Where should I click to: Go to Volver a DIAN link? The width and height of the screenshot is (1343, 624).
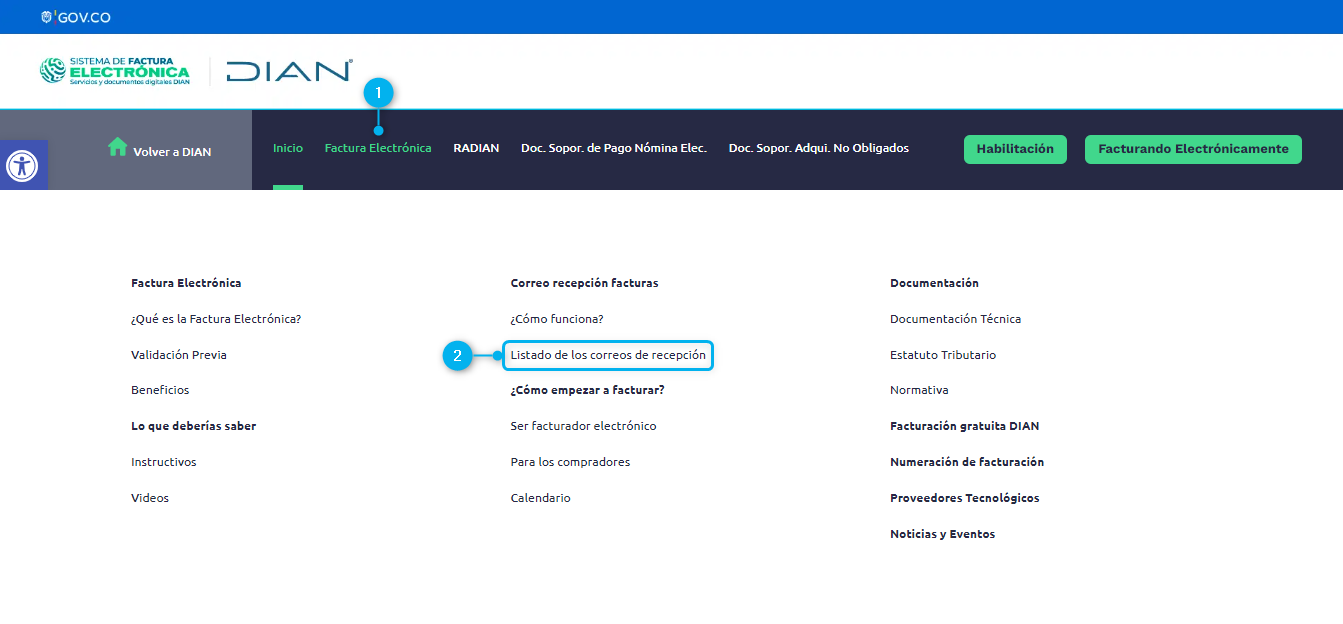[172, 152]
